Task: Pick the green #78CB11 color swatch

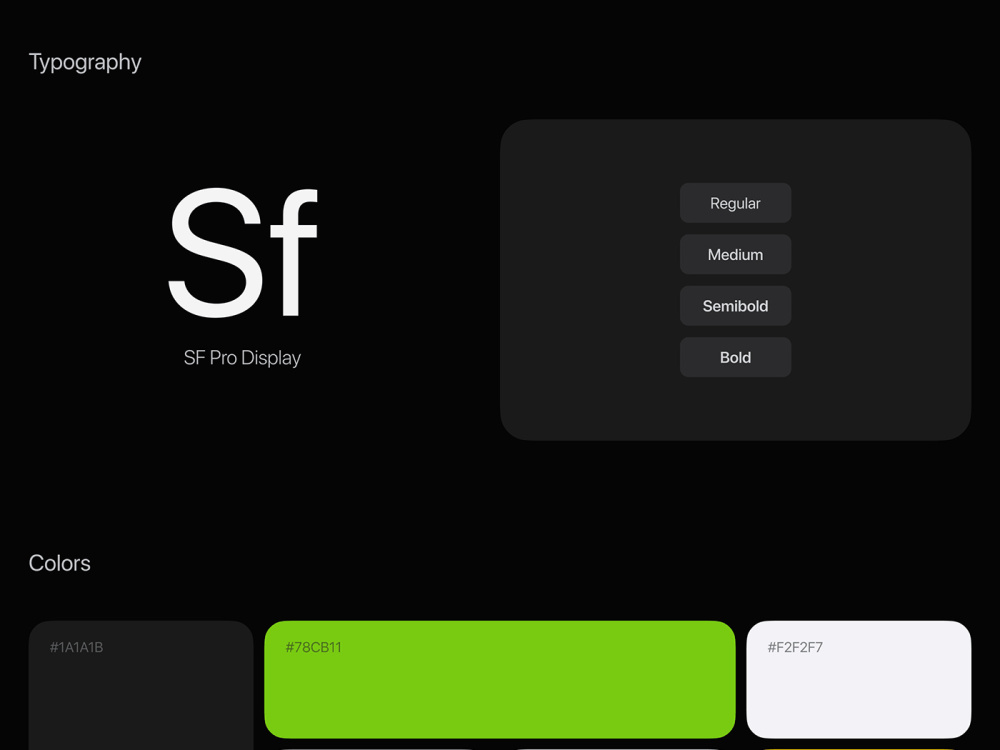Action: tap(499, 679)
